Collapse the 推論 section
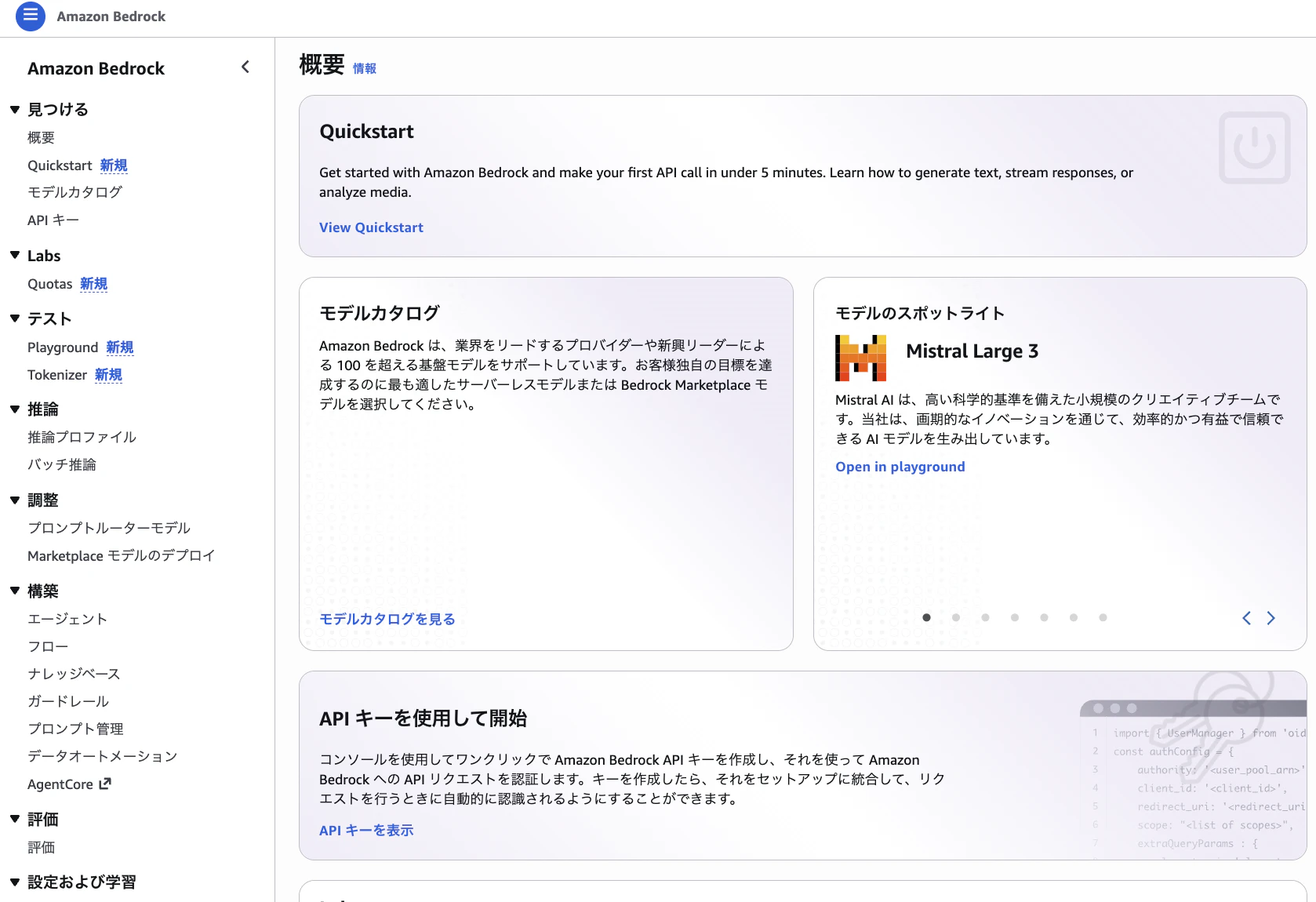Image resolution: width=1316 pixels, height=902 pixels. click(x=15, y=409)
